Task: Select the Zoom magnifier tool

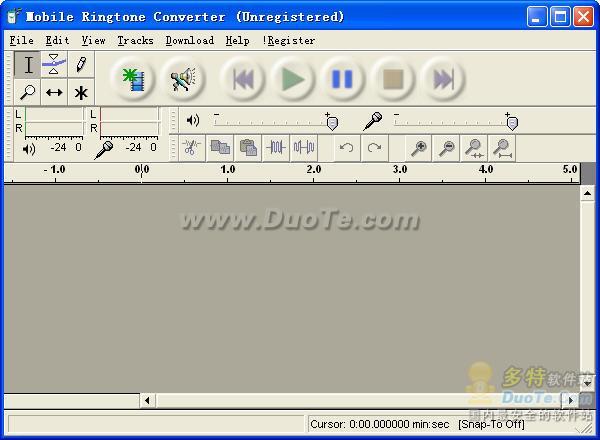Action: click(x=28, y=92)
